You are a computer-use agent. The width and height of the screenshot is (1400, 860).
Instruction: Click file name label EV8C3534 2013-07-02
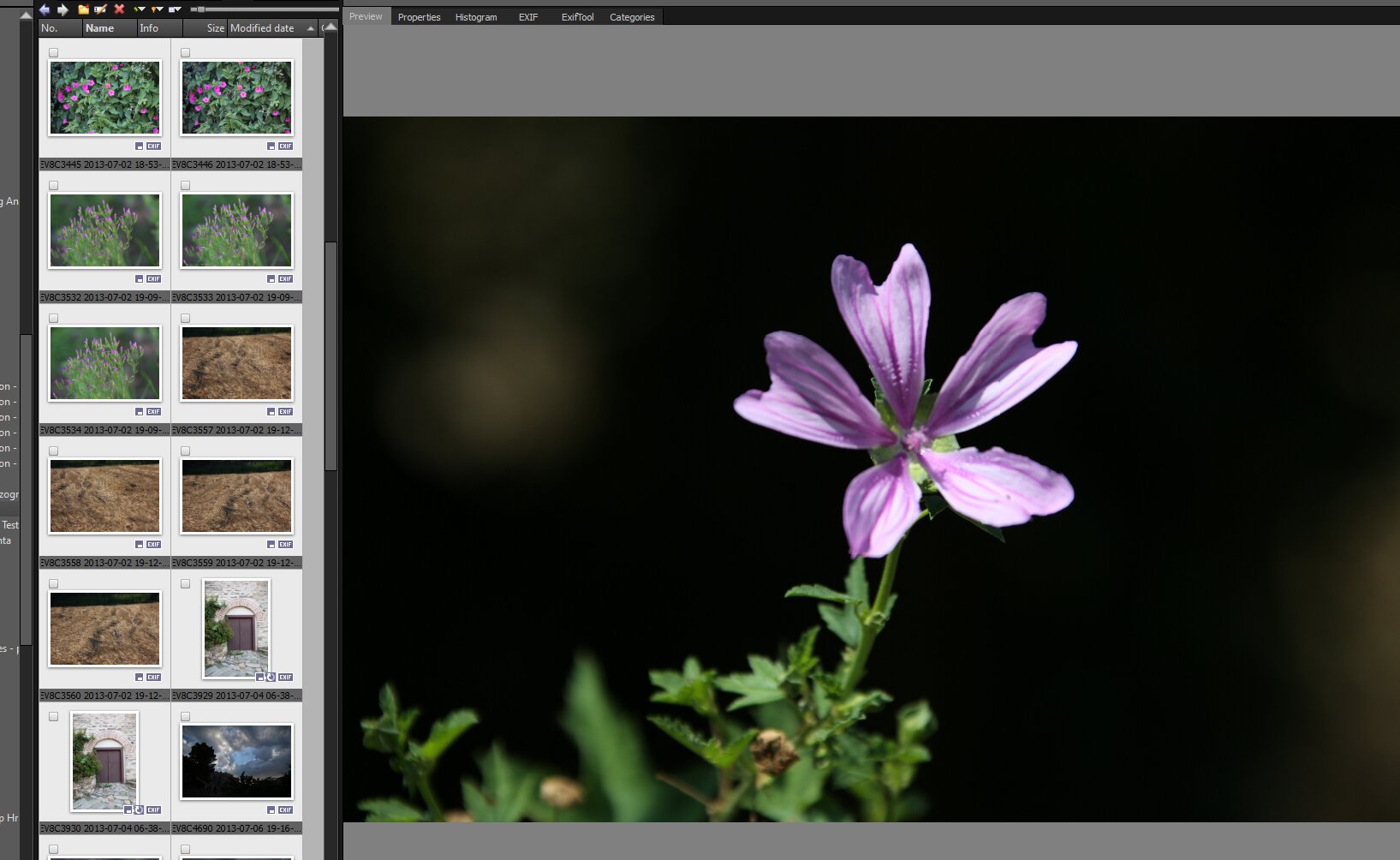[x=104, y=430]
